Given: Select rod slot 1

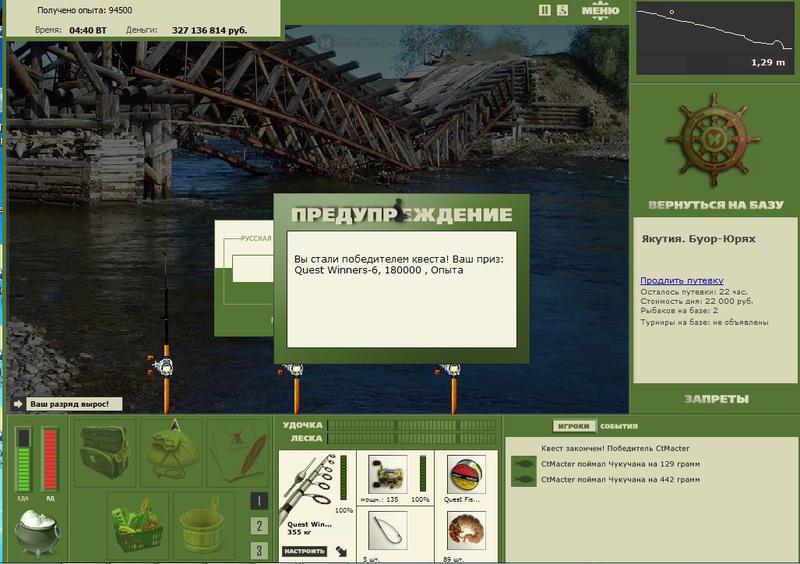Looking at the screenshot, I should click(259, 501).
